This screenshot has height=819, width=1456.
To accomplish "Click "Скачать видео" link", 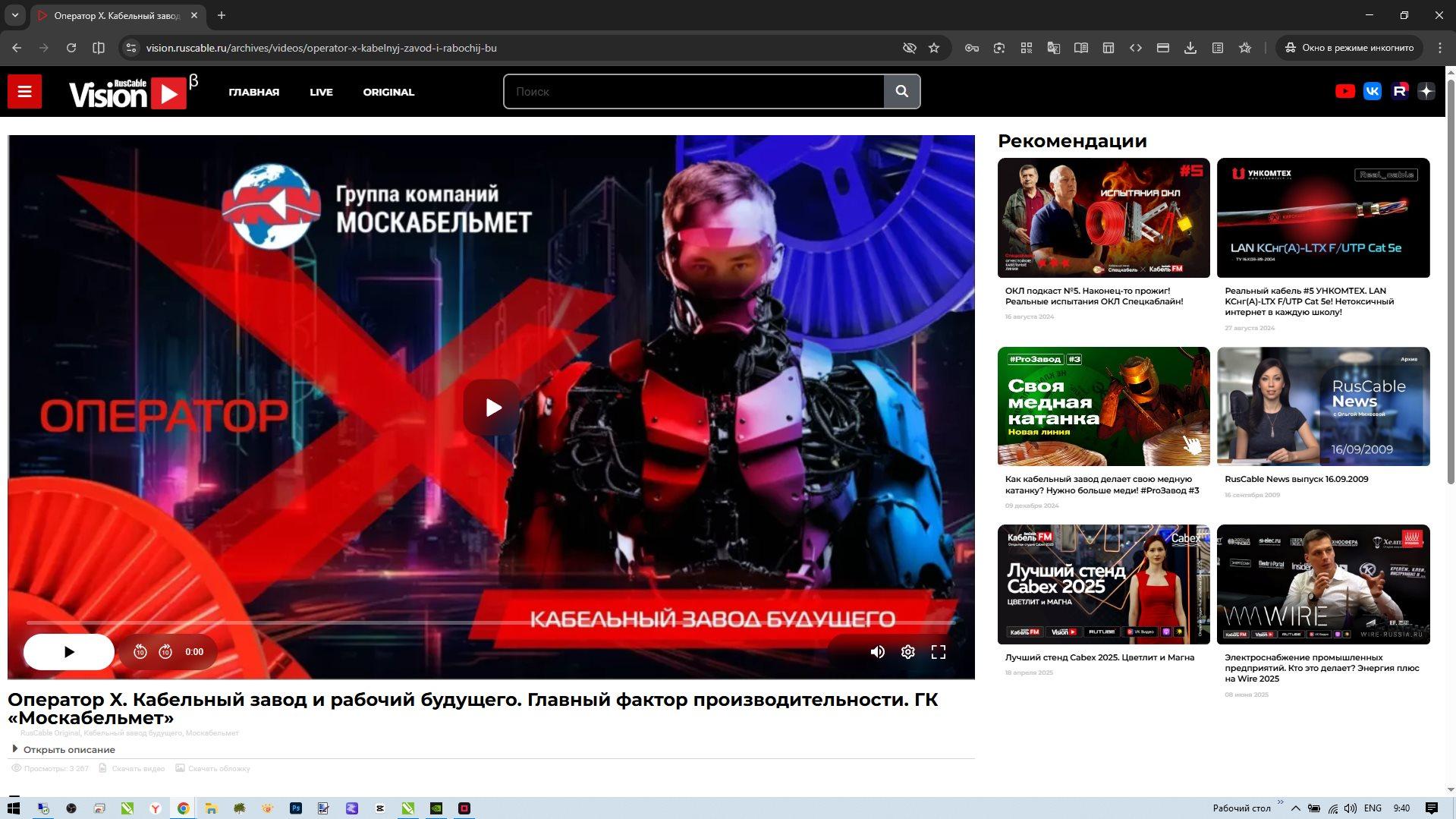I will click(x=137, y=769).
